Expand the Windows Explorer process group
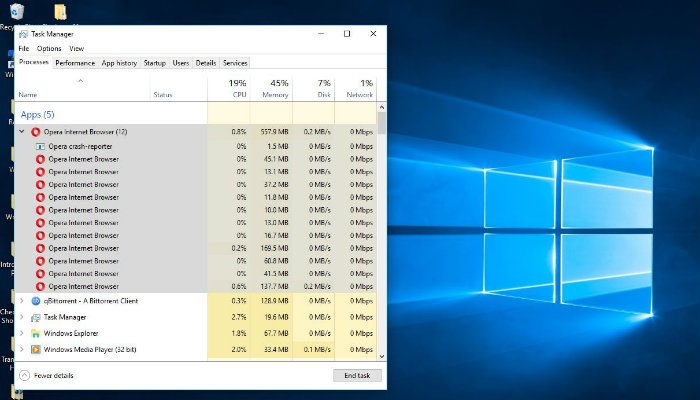Image resolution: width=700 pixels, height=400 pixels. coord(21,333)
